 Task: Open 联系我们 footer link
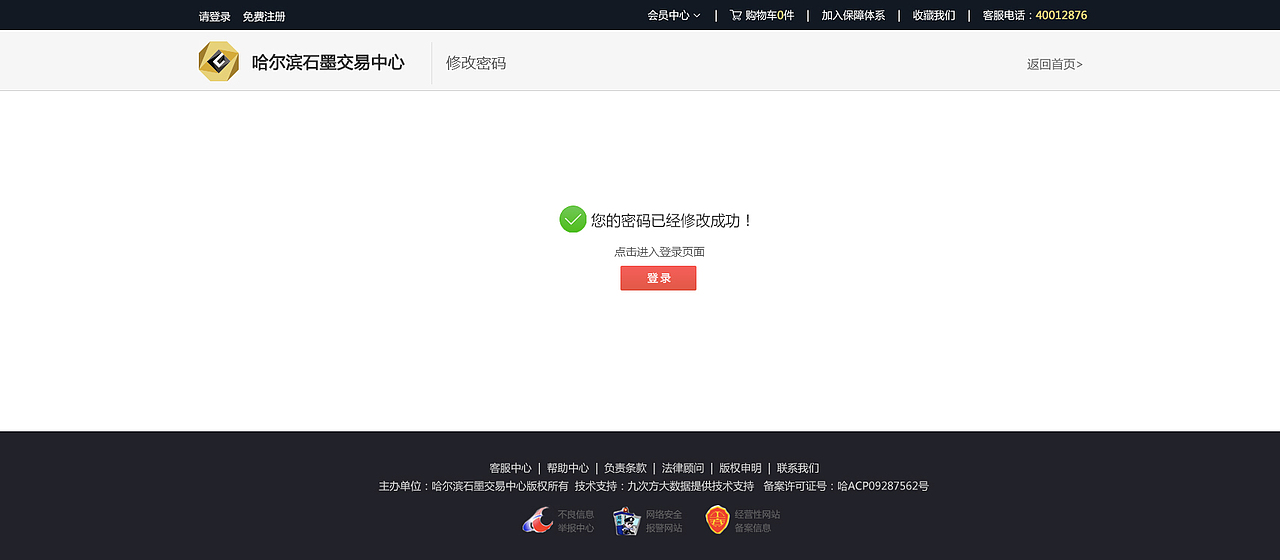tap(798, 468)
